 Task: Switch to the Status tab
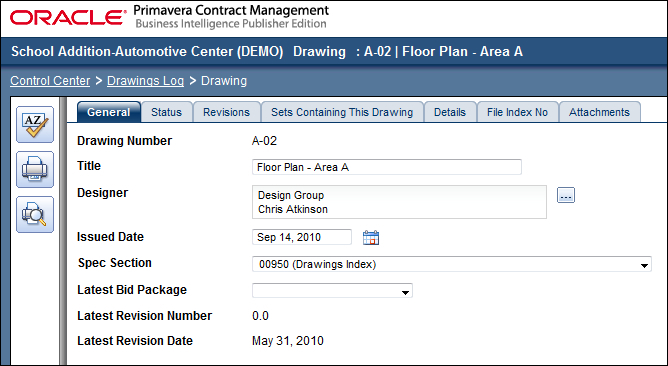167,112
